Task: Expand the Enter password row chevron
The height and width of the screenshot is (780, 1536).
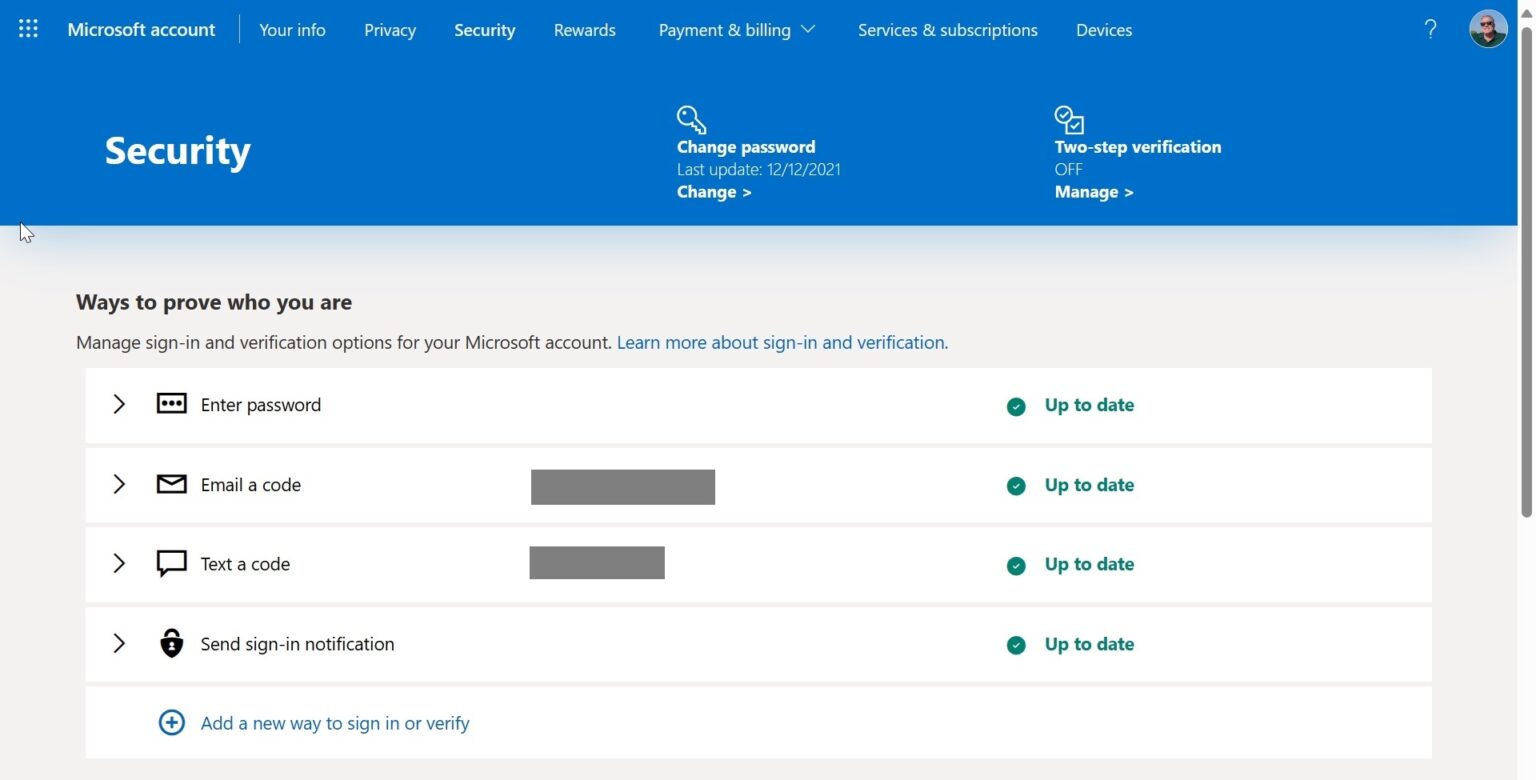Action: click(119, 404)
